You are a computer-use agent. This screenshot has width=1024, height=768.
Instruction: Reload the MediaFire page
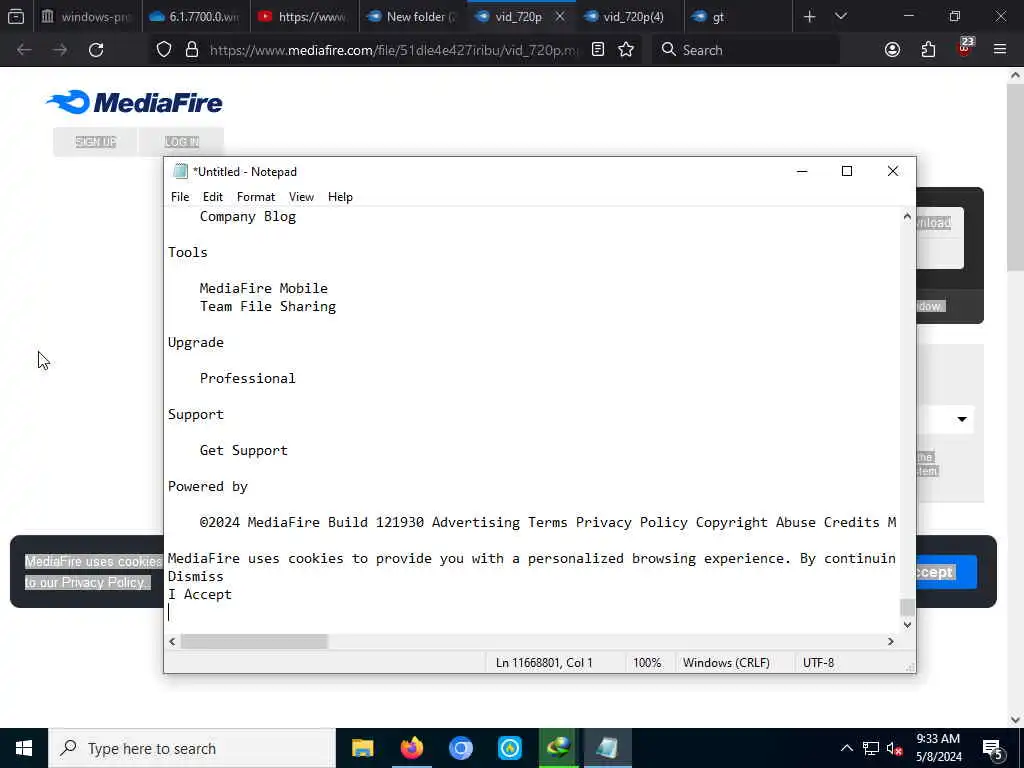[x=96, y=50]
